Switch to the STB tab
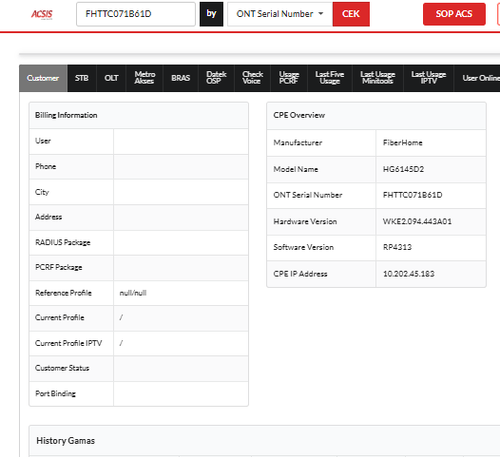 tap(82, 78)
